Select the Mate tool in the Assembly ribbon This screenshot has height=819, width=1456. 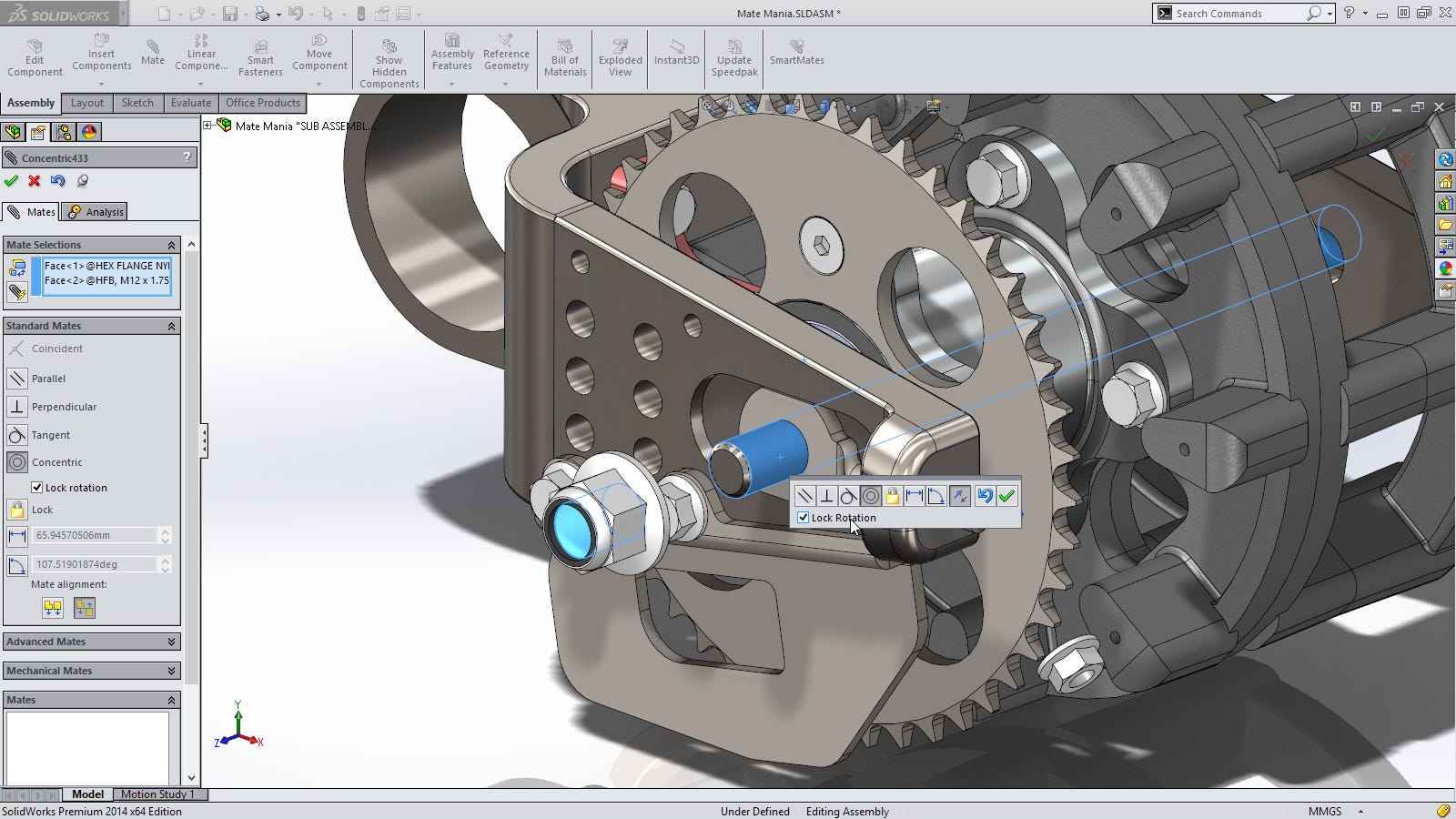[153, 55]
